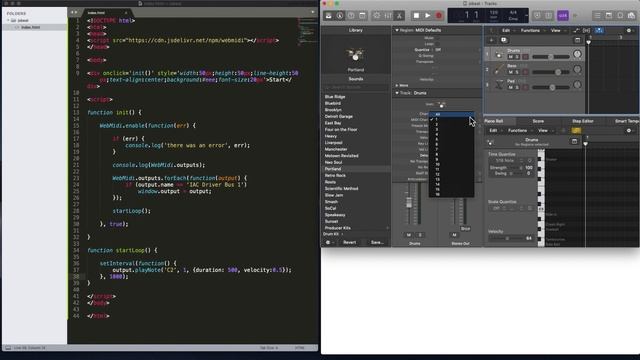Click the Pad track keyboard icon
Image resolution: width=640 pixels, height=360 pixels.
pyautogui.click(x=499, y=85)
